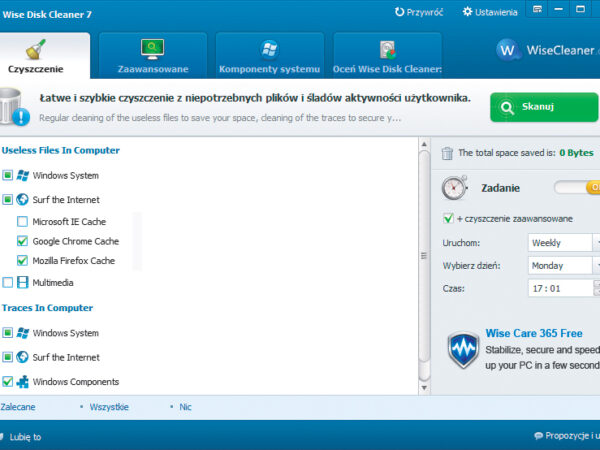The height and width of the screenshot is (450, 600).
Task: Click the Przywróć restore icon
Action: (400, 12)
